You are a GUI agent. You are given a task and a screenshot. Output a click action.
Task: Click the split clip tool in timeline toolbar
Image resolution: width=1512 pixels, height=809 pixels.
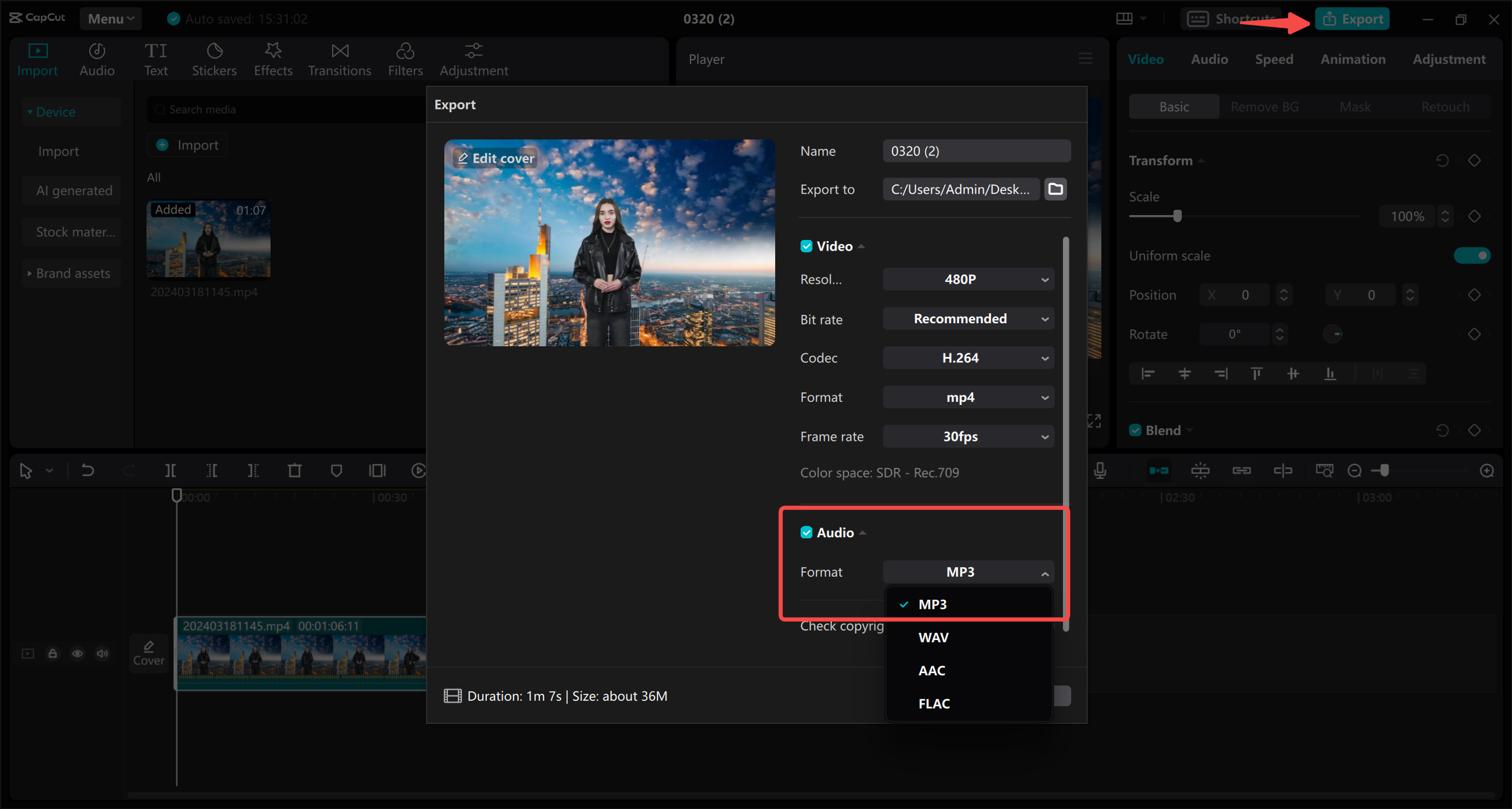pyautogui.click(x=170, y=470)
